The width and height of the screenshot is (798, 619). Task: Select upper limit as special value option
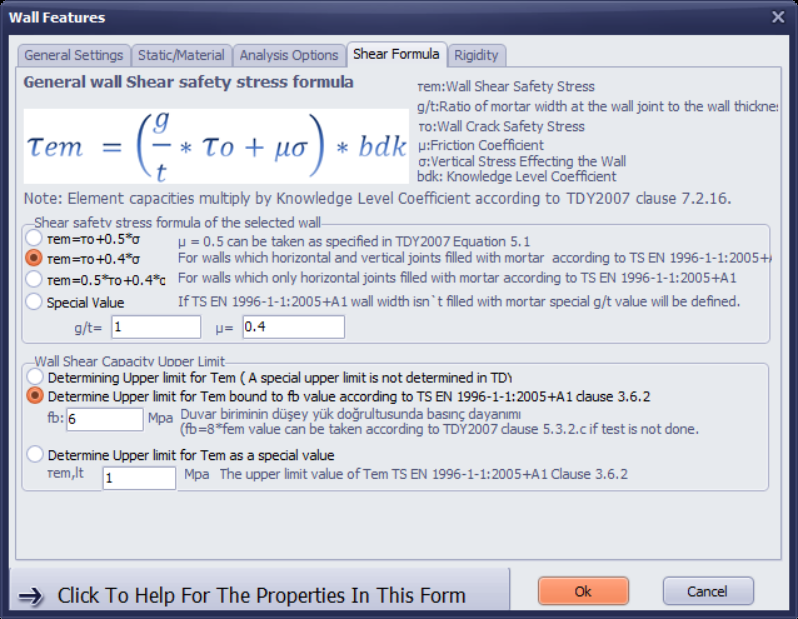pyautogui.click(x=35, y=455)
